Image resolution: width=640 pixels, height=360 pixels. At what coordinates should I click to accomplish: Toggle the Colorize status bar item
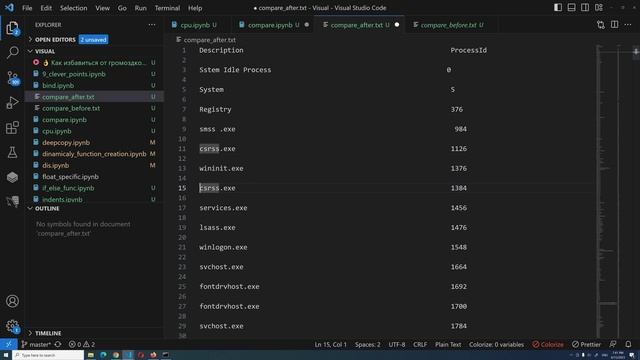pyautogui.click(x=548, y=344)
